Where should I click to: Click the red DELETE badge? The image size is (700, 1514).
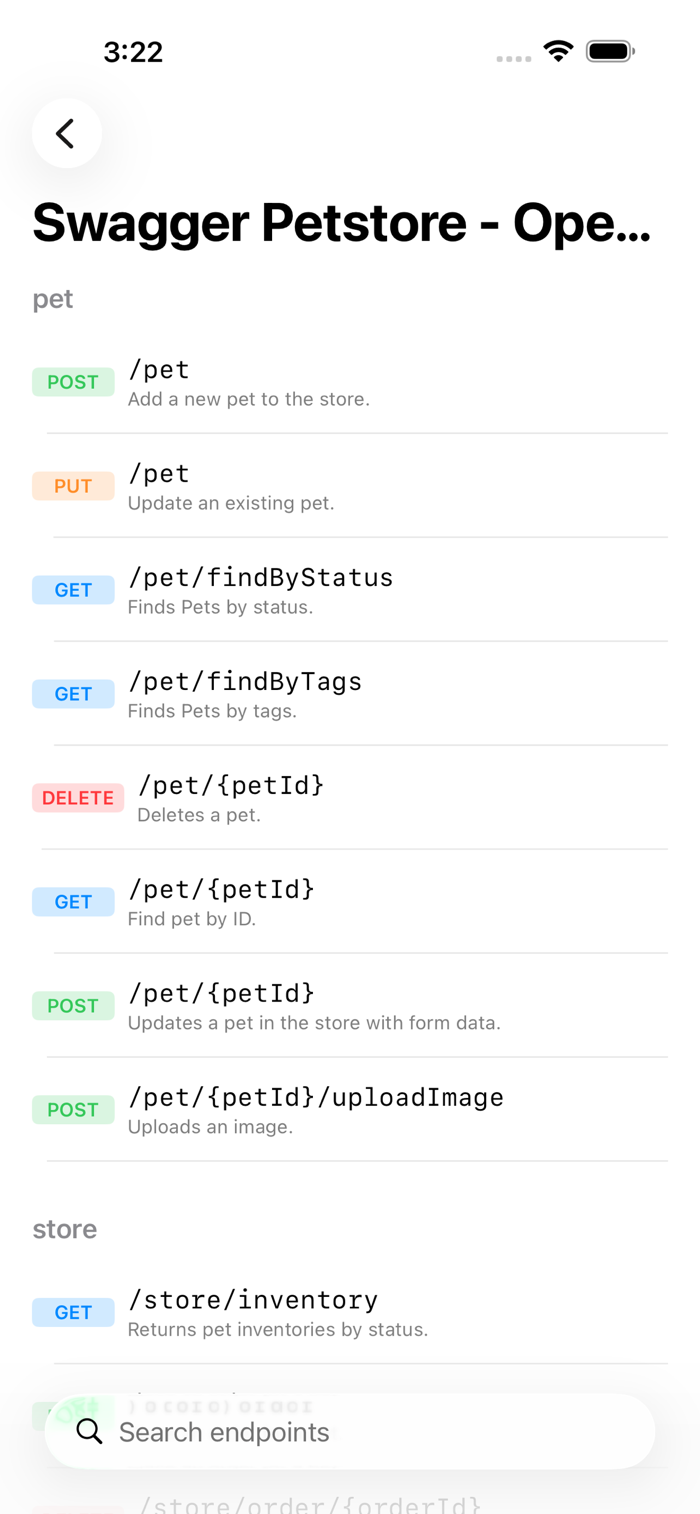coord(78,798)
